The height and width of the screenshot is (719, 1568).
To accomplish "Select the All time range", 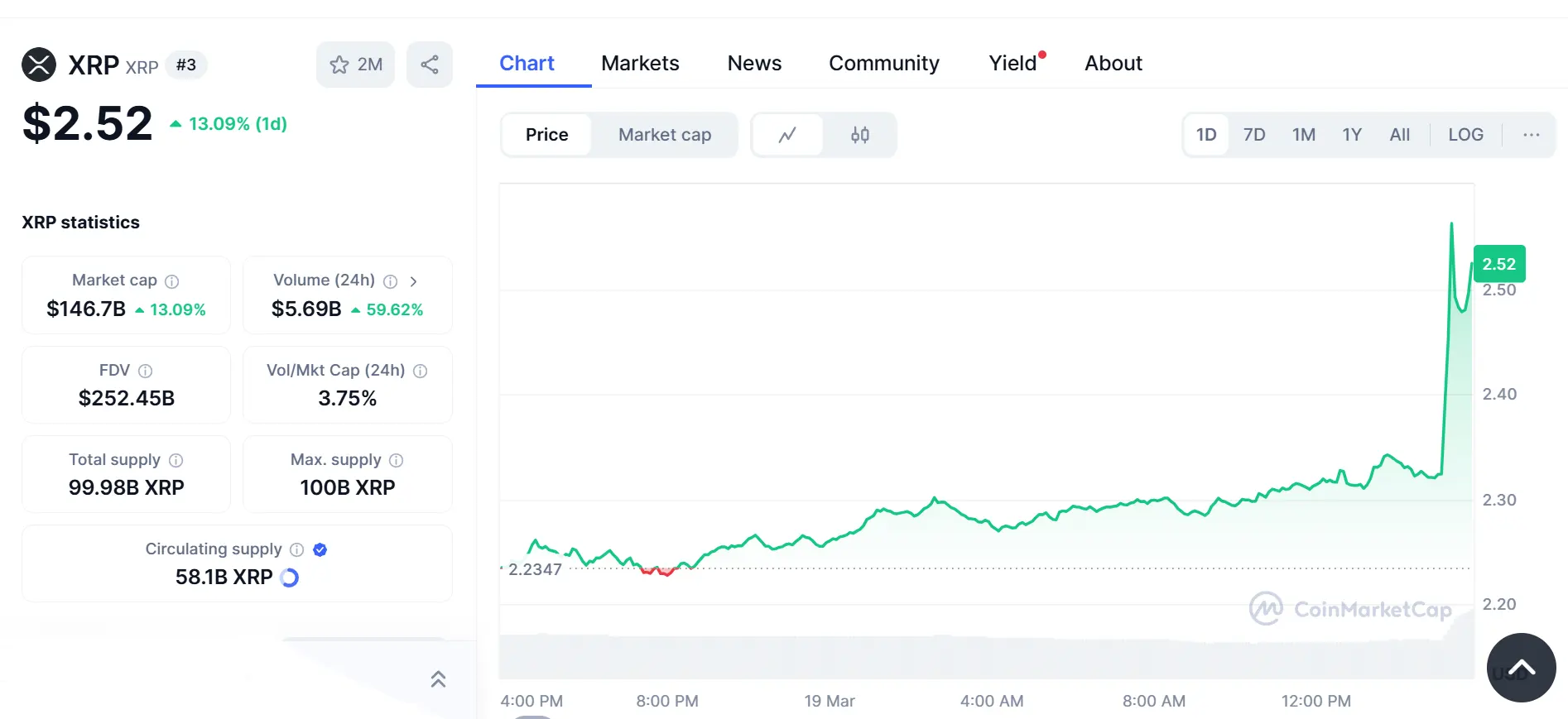I will tap(1400, 135).
